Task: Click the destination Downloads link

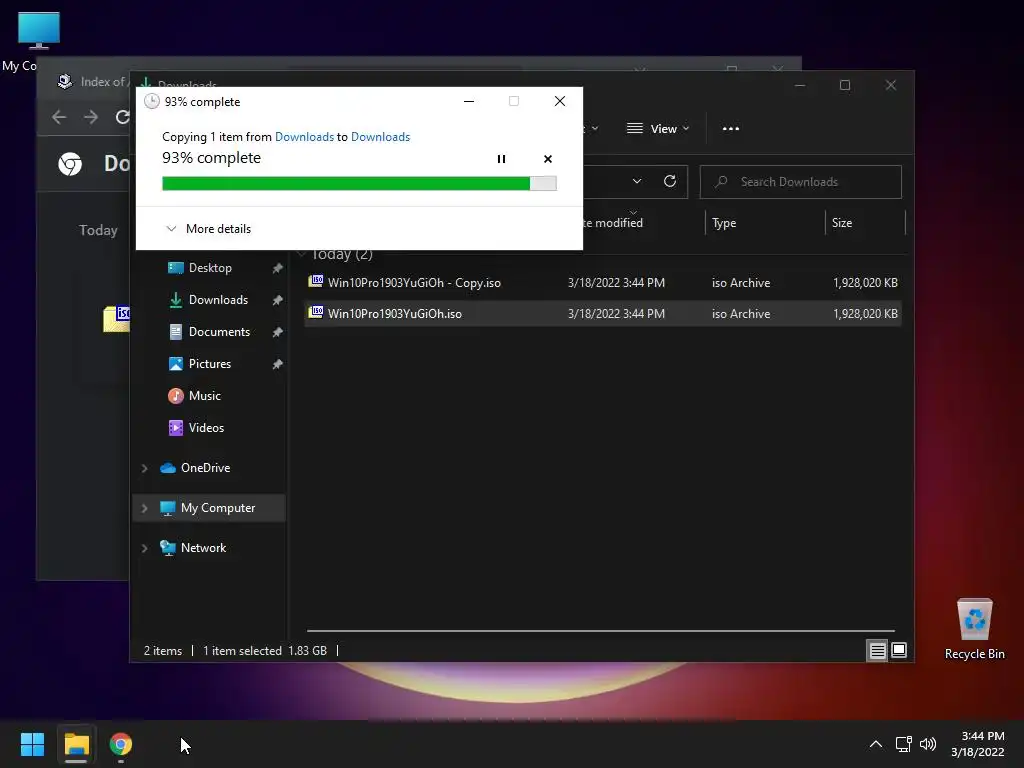Action: (x=380, y=136)
